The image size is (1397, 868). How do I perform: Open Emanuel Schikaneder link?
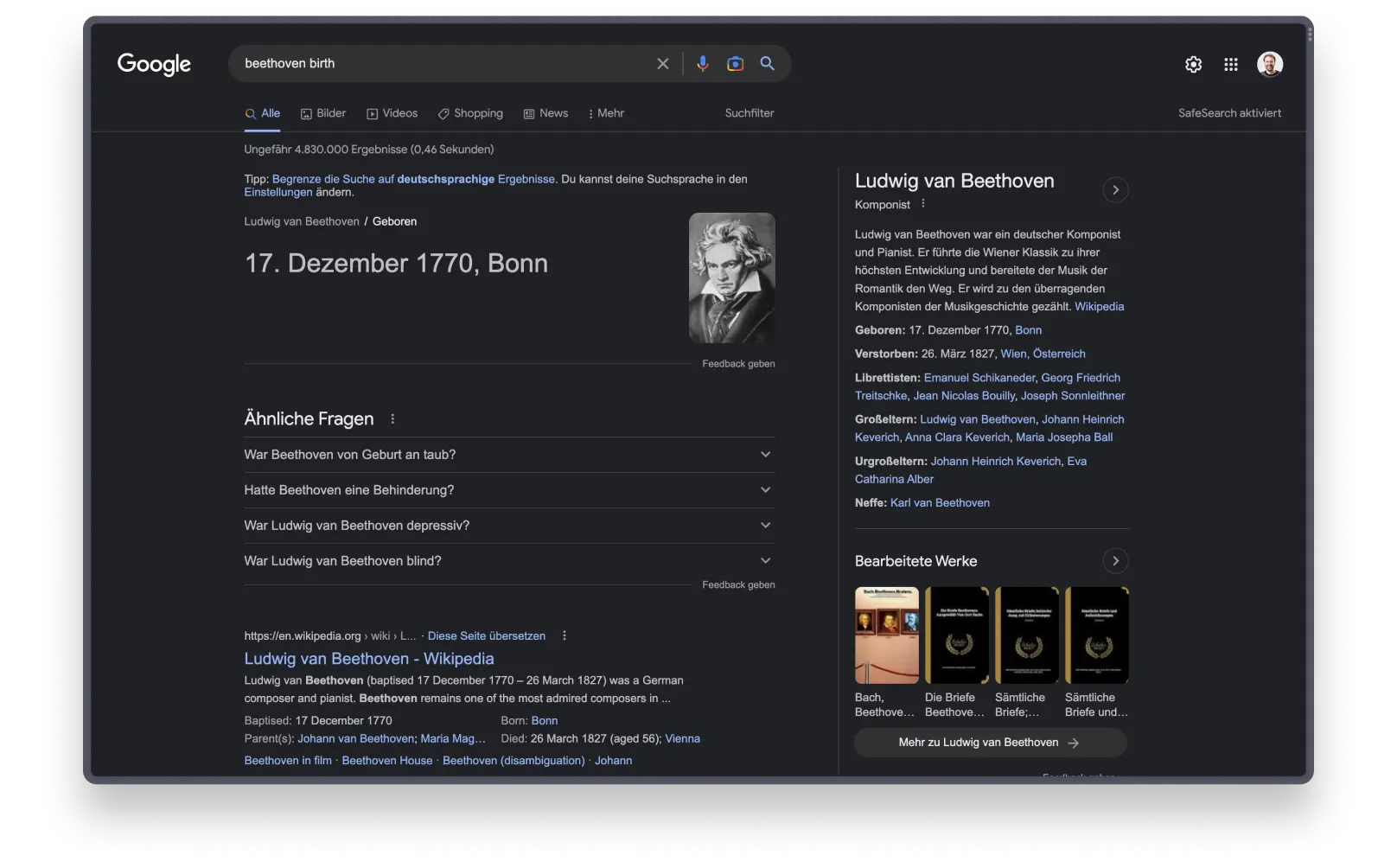pyautogui.click(x=979, y=378)
